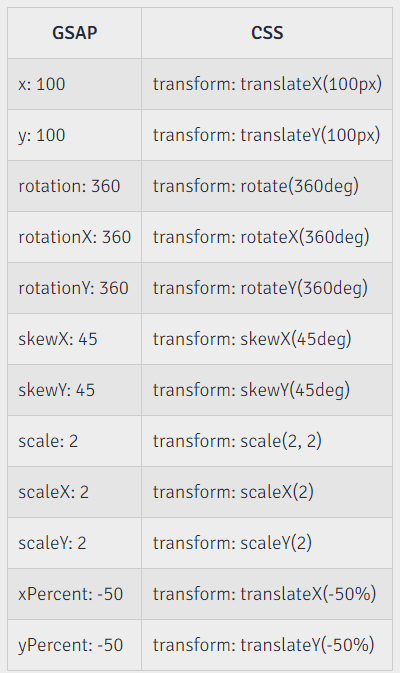Viewport: 400px width, 673px height.
Task: Click the rotate(360deg) cell
Action: click(x=267, y=186)
